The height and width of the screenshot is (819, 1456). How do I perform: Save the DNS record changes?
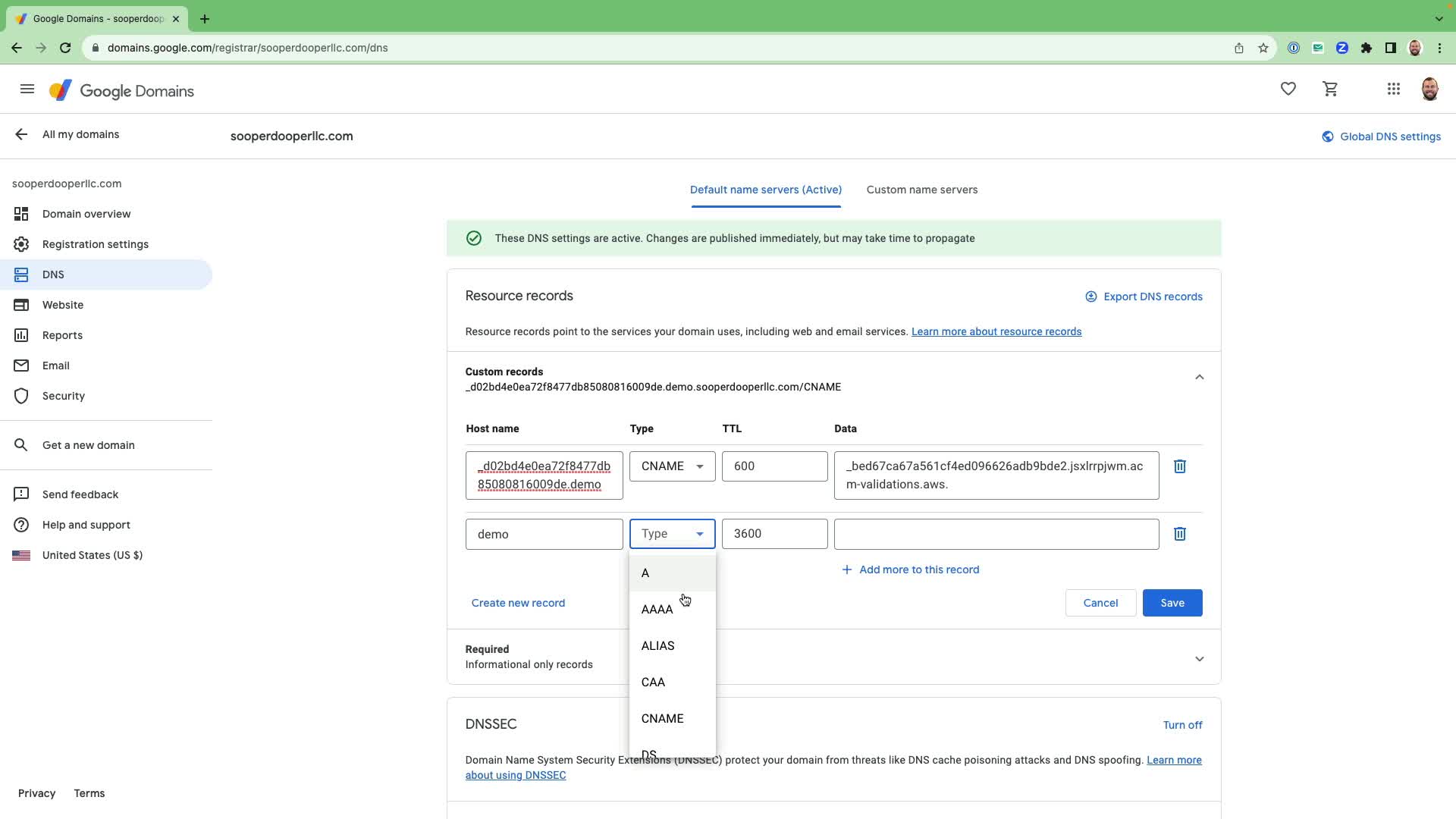(1172, 603)
